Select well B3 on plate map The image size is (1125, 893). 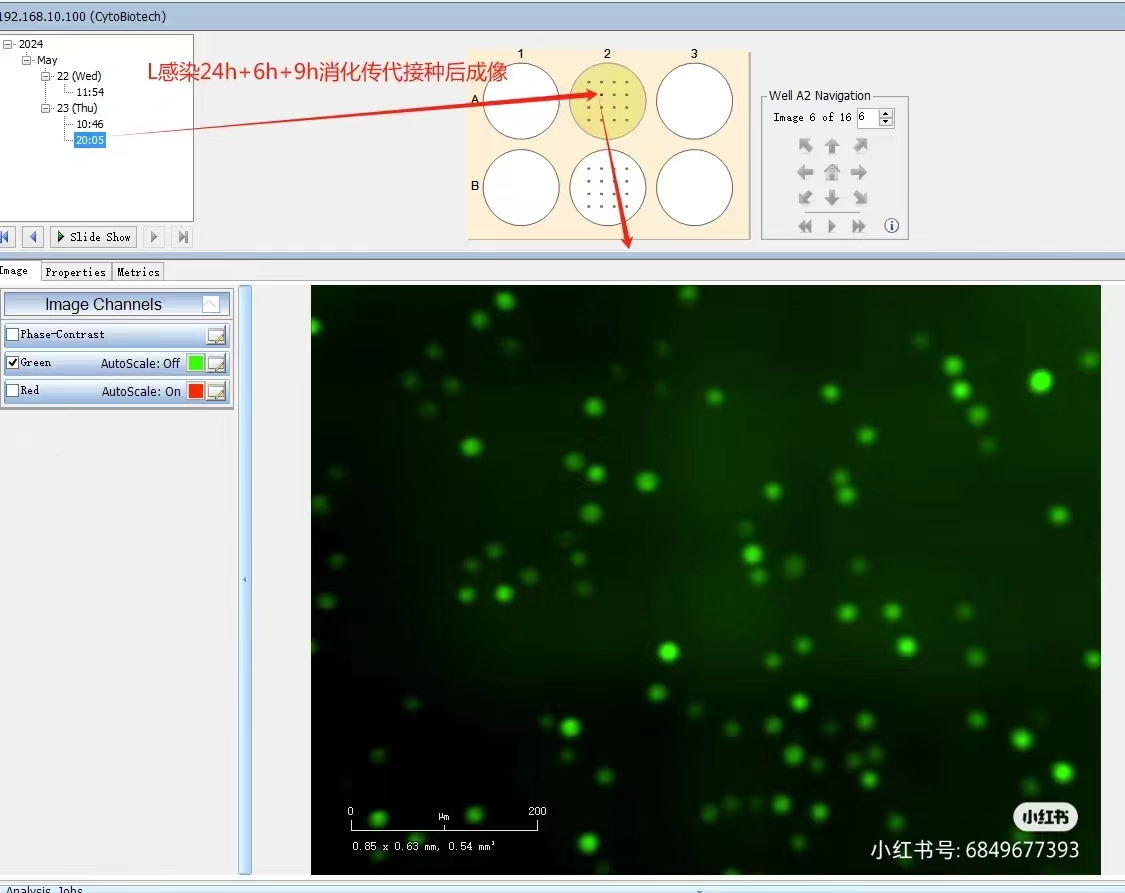(x=694, y=187)
